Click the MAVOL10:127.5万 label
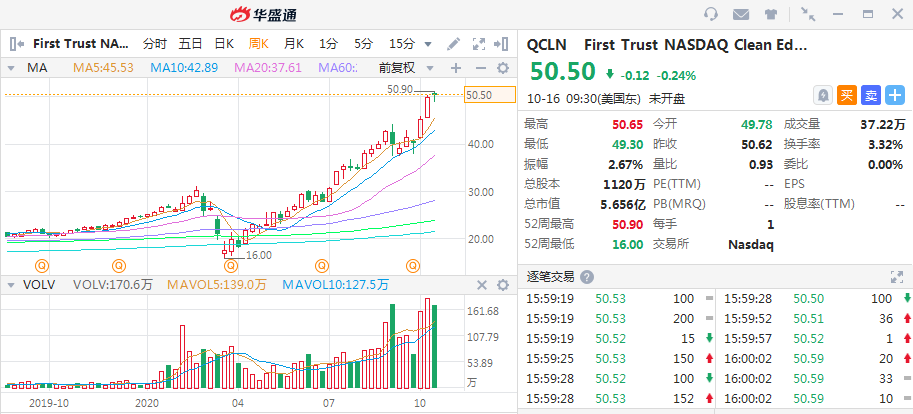 point(335,285)
